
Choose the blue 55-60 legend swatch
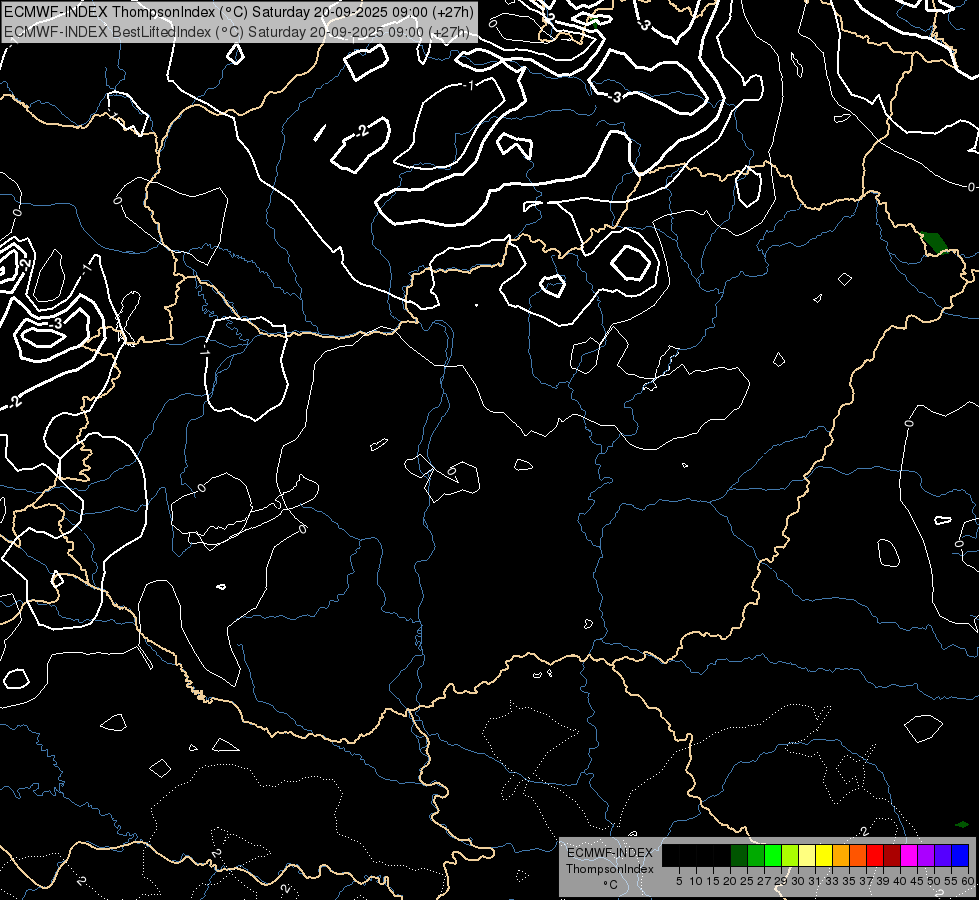point(960,855)
